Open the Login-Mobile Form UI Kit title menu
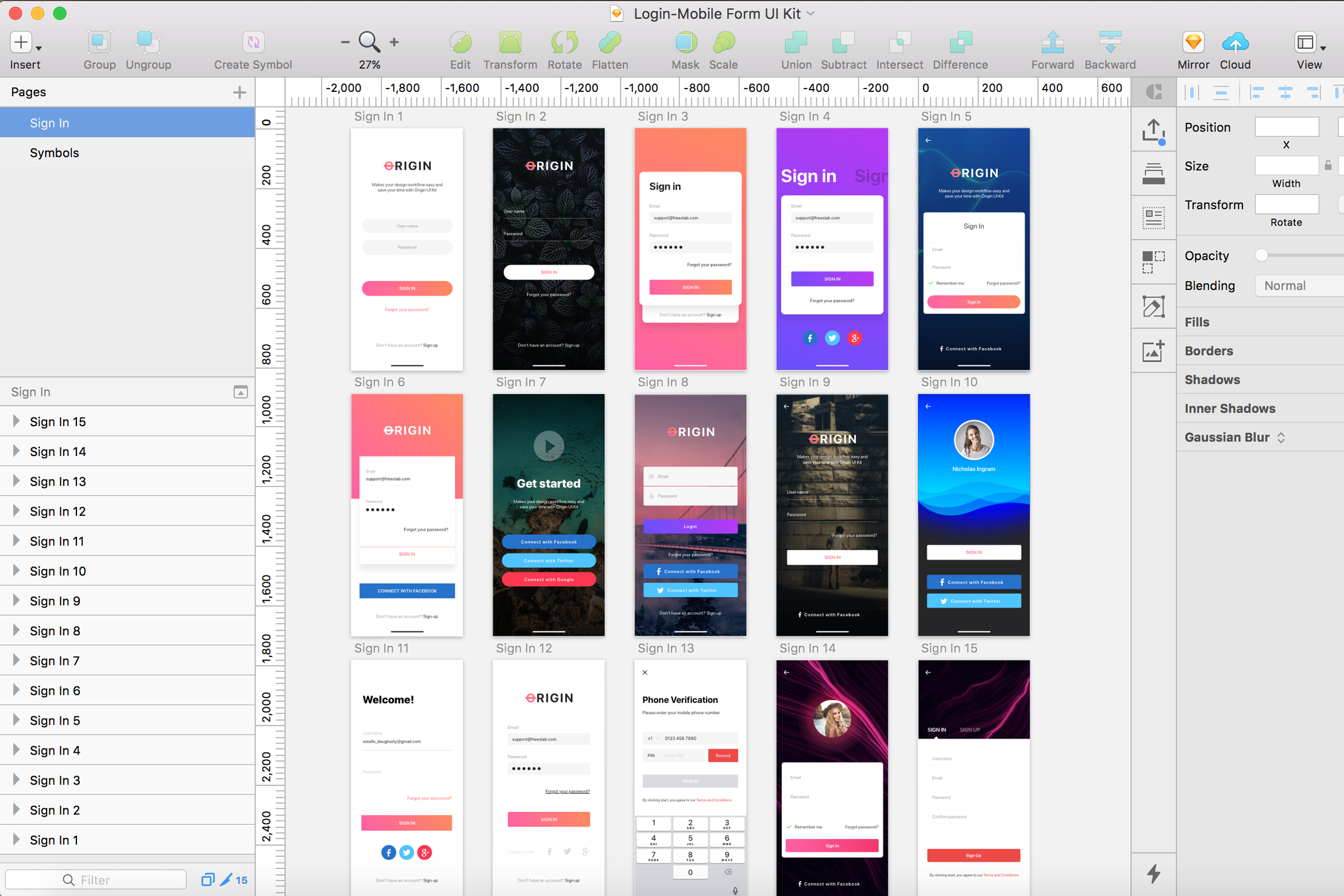This screenshot has height=896, width=1344. [810, 13]
